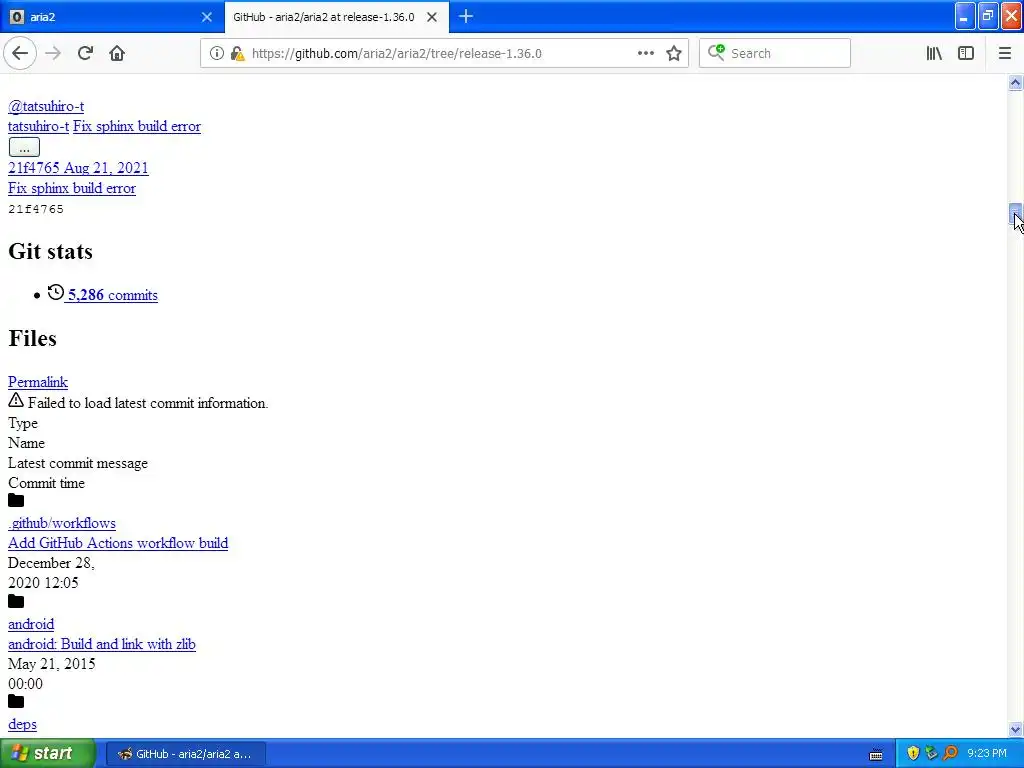Close the GitHub aria2 release tab
The height and width of the screenshot is (768, 1024).
432,17
